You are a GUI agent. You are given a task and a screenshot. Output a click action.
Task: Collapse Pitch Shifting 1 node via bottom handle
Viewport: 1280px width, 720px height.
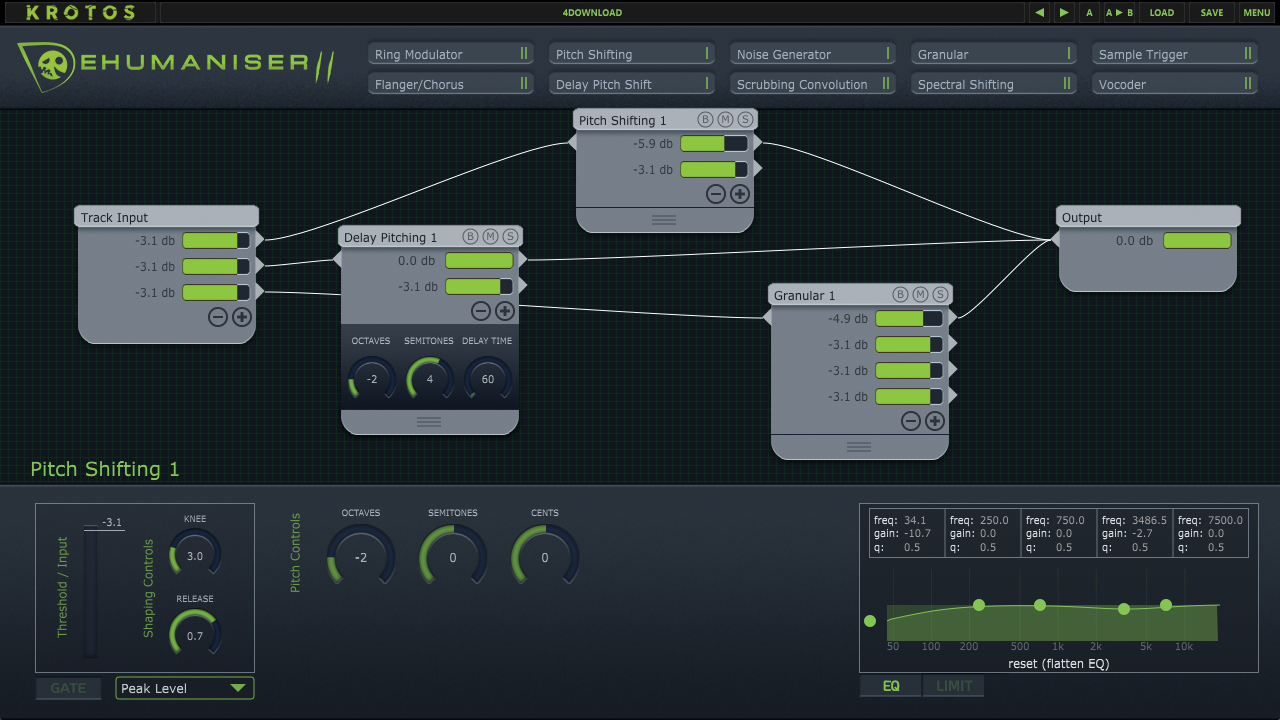click(664, 219)
